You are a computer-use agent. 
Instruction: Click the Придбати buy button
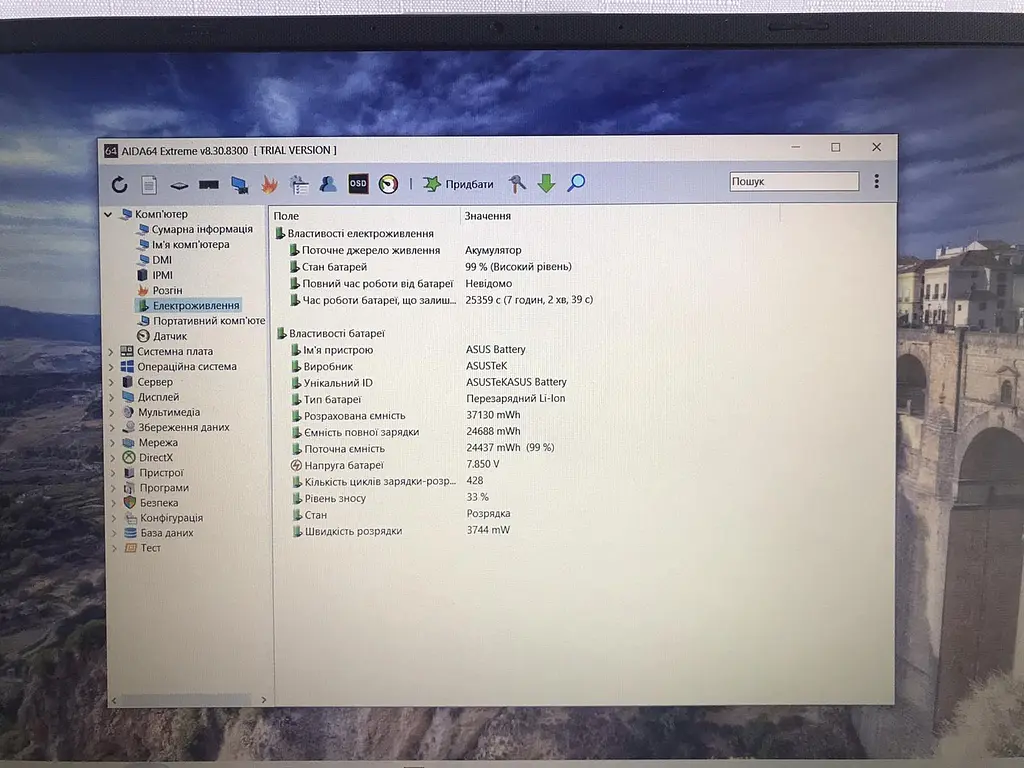click(x=458, y=184)
